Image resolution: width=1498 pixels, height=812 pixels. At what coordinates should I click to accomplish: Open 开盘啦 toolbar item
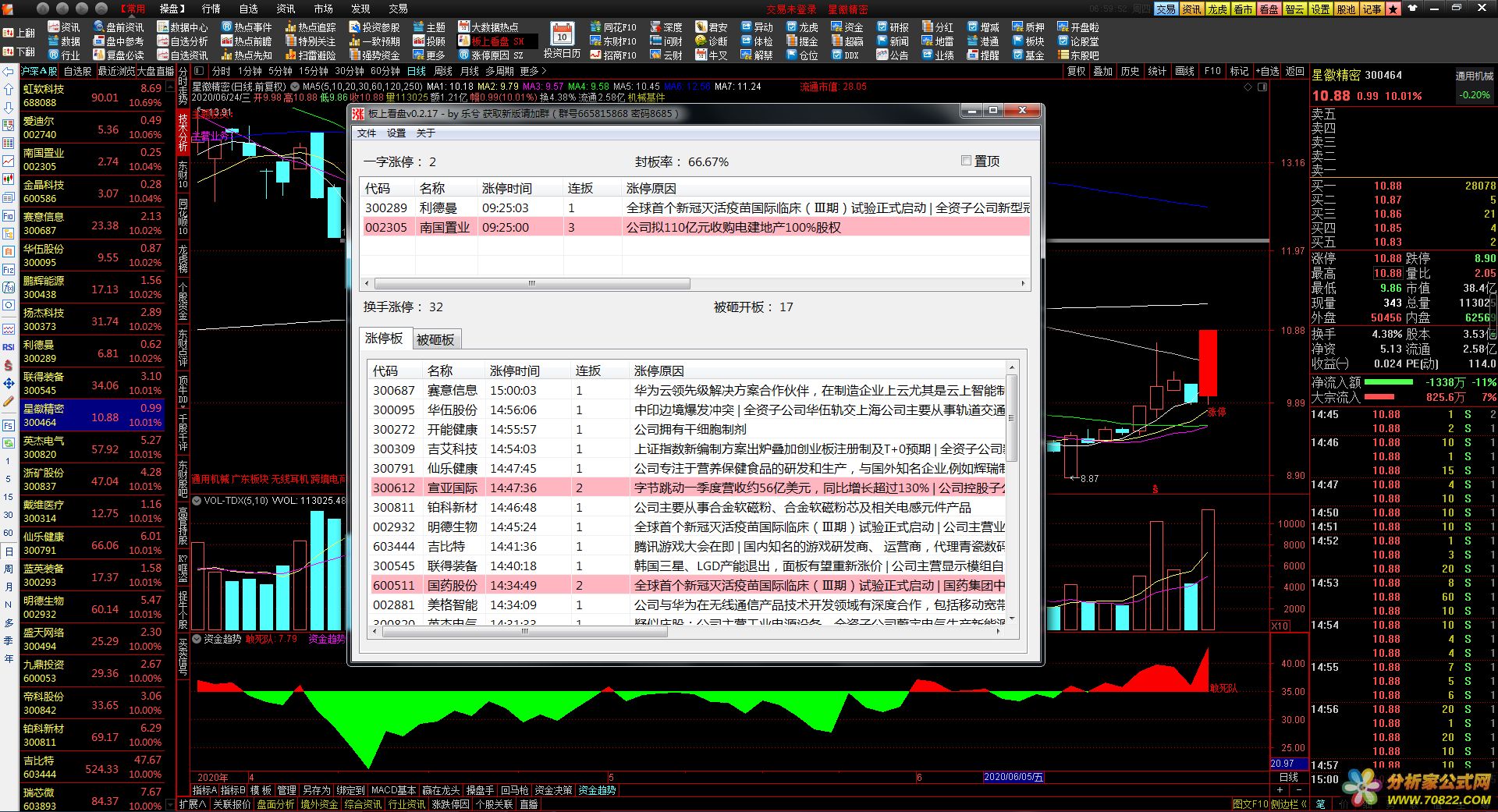coord(1078,27)
